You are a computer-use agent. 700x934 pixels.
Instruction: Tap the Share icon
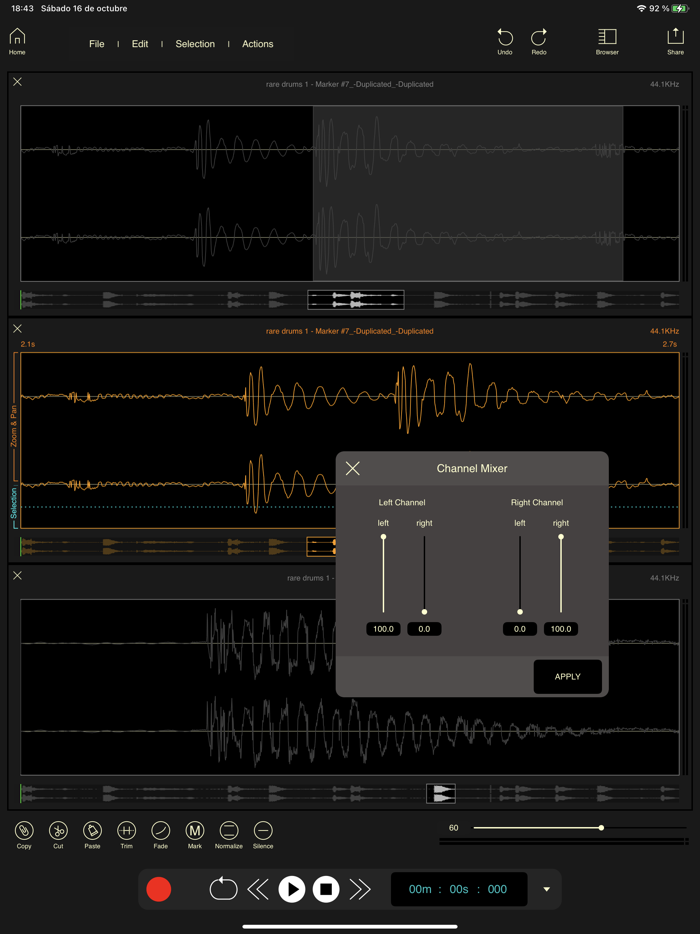676,42
